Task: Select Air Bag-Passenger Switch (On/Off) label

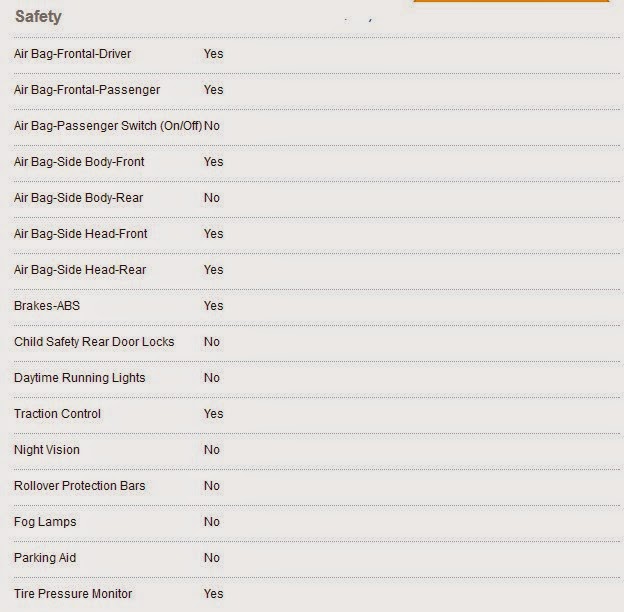Action: (108, 126)
